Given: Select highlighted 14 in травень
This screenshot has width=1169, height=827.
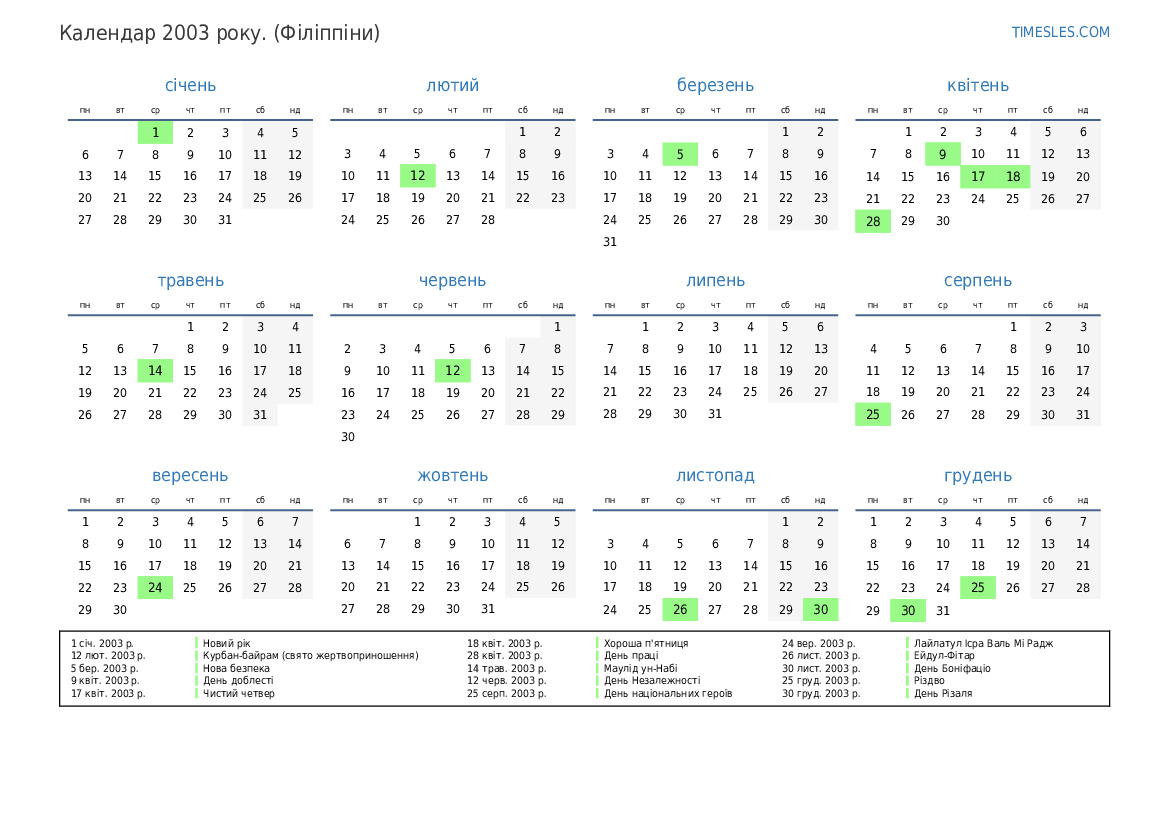Looking at the screenshot, I should click(x=155, y=371).
